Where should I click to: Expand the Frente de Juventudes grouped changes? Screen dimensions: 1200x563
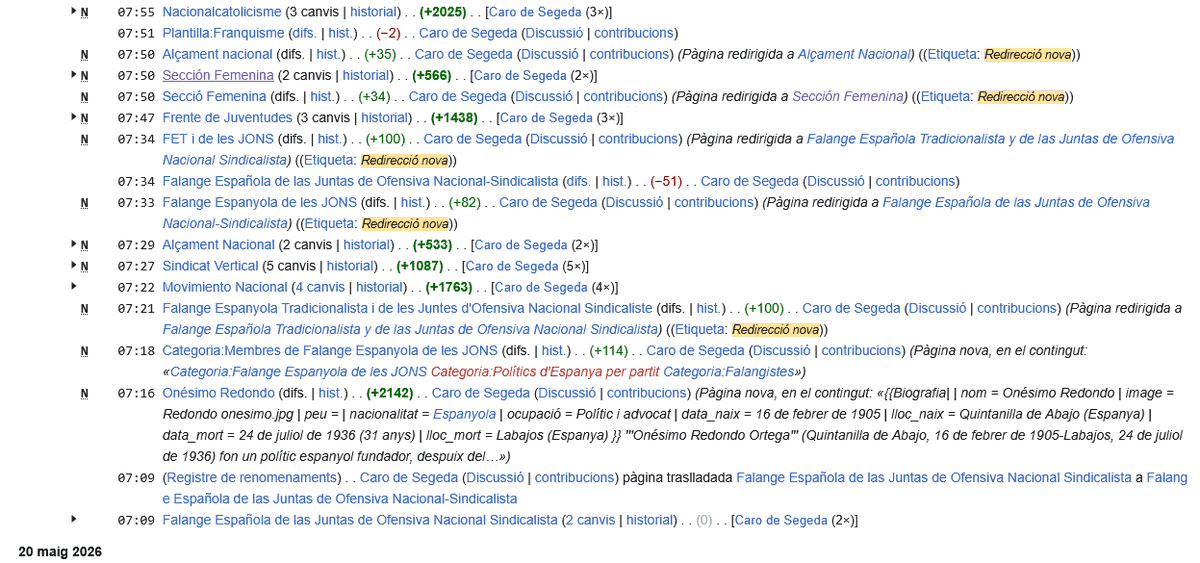[x=74, y=117]
